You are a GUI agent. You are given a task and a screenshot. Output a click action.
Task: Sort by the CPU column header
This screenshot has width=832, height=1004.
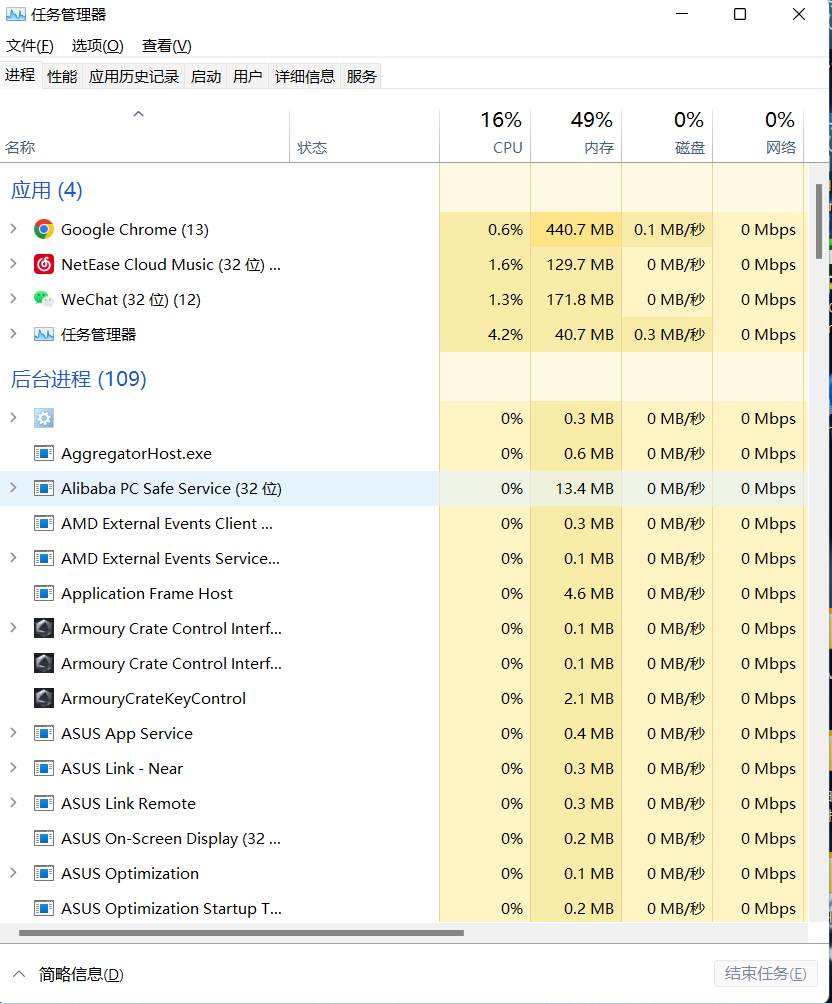(x=485, y=135)
